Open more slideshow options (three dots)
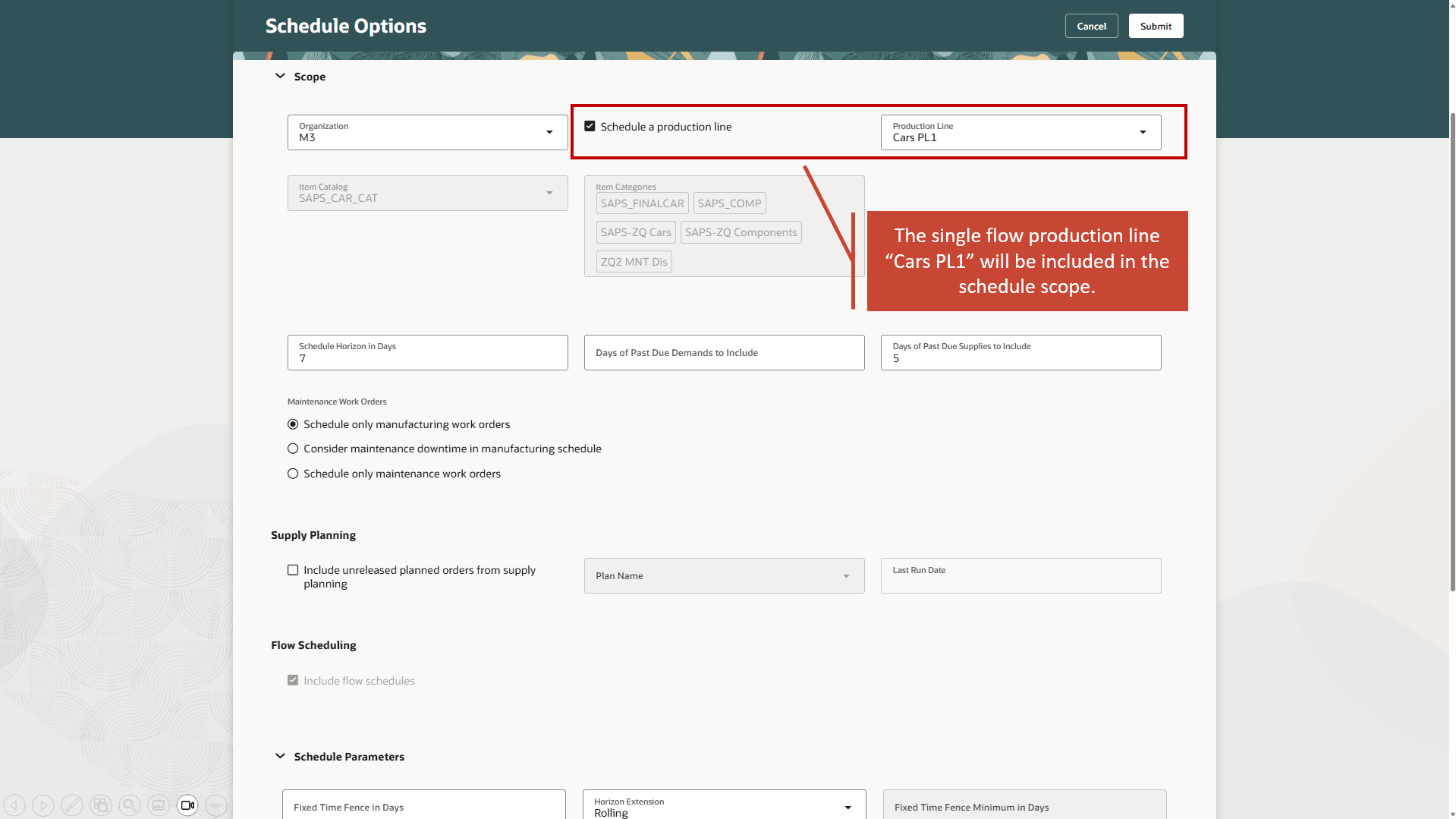Screen dimensions: 1456x819 point(216,805)
